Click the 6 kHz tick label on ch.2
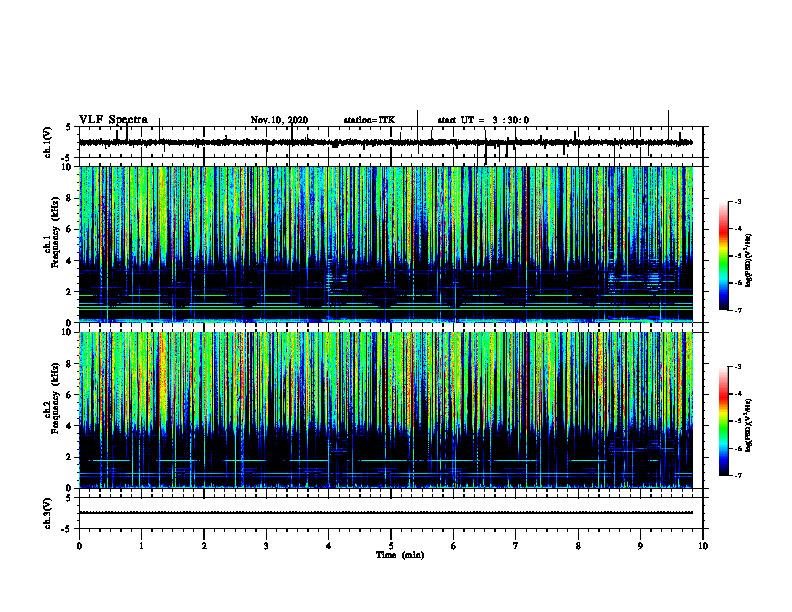The height and width of the screenshot is (612, 792). click(x=69, y=395)
